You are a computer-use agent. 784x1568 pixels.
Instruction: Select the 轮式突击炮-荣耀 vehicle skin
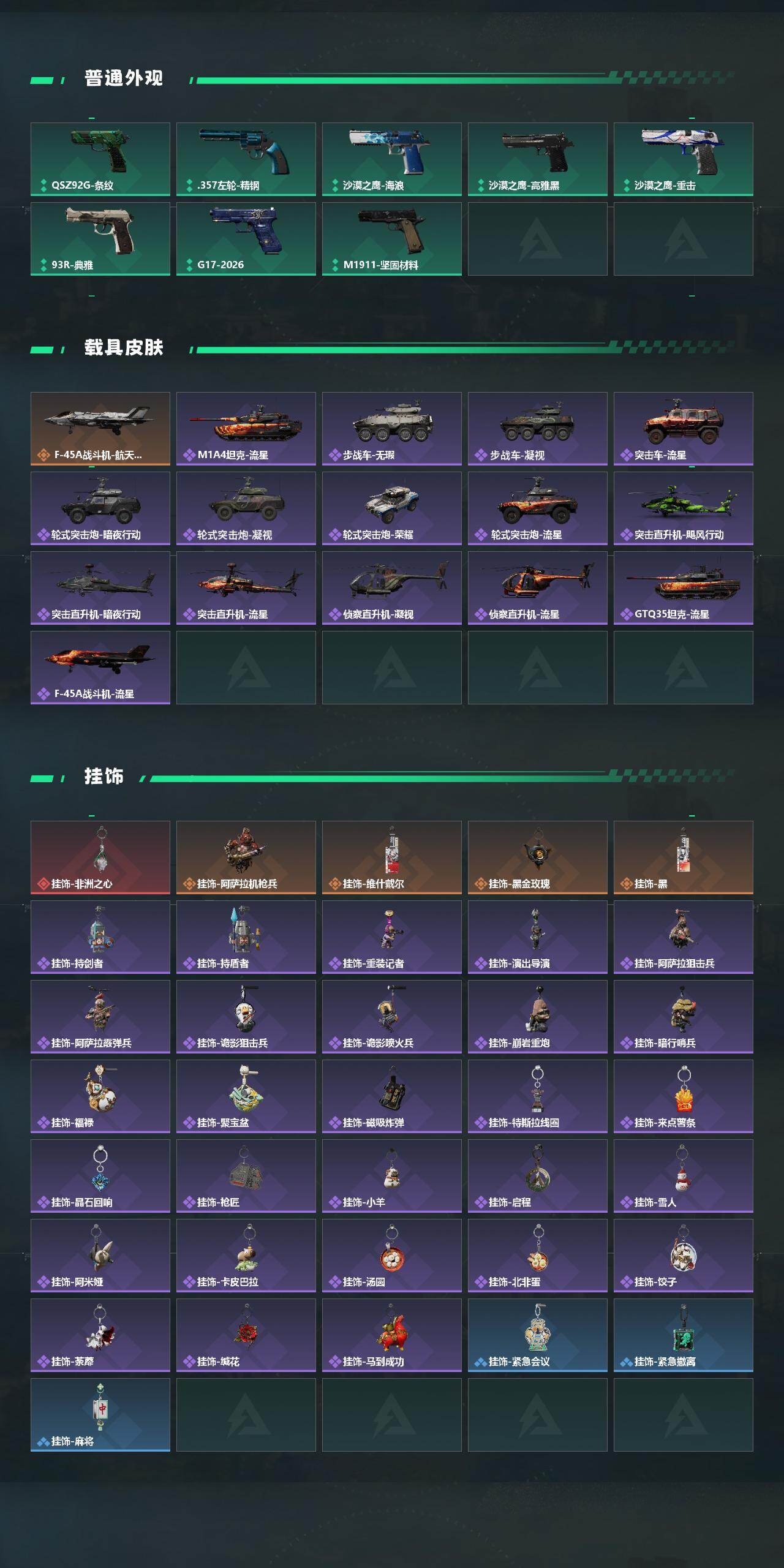click(x=392, y=508)
